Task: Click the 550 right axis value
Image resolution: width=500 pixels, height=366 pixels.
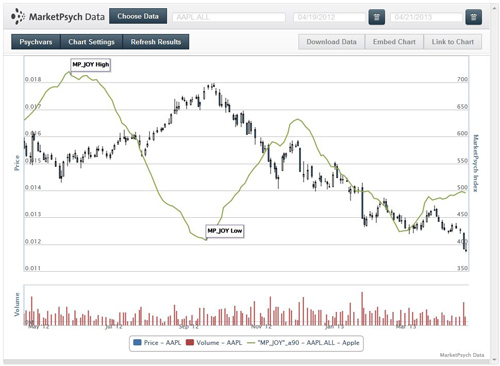Action: [x=462, y=161]
